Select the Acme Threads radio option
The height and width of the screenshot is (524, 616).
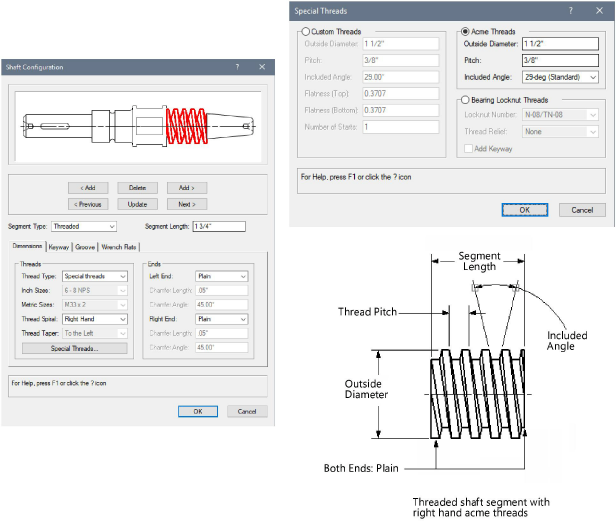click(464, 32)
